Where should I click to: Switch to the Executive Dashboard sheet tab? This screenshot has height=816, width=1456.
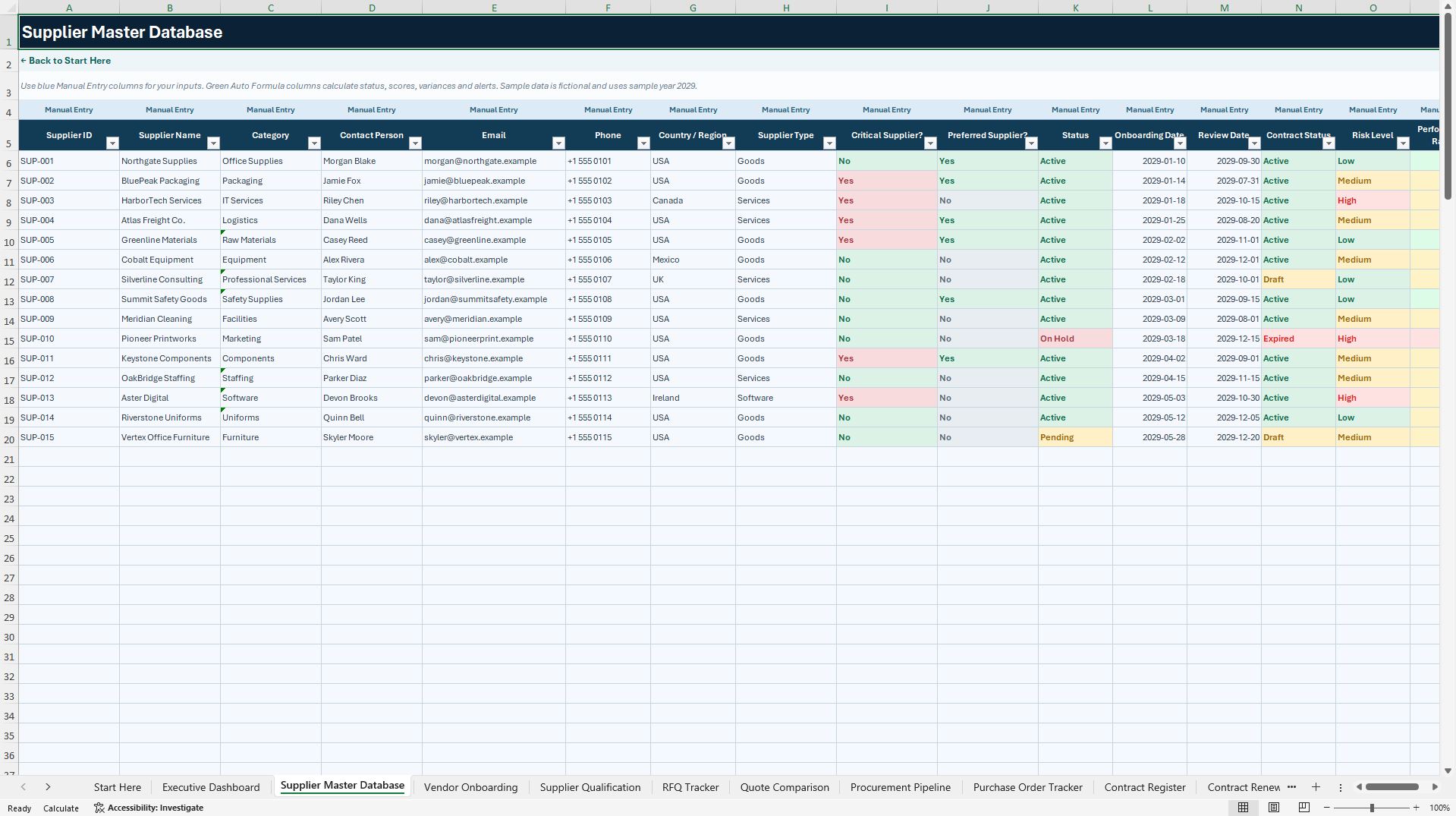click(x=211, y=787)
